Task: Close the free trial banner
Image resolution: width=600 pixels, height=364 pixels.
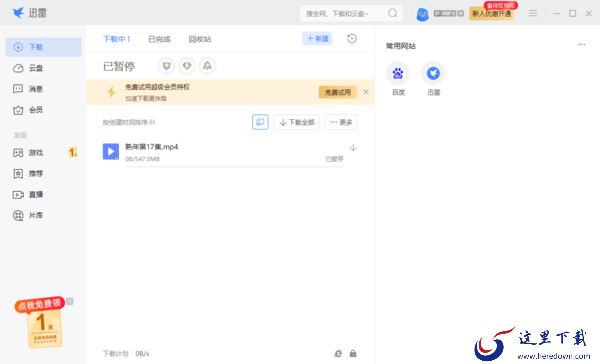Action: pyautogui.click(x=366, y=92)
